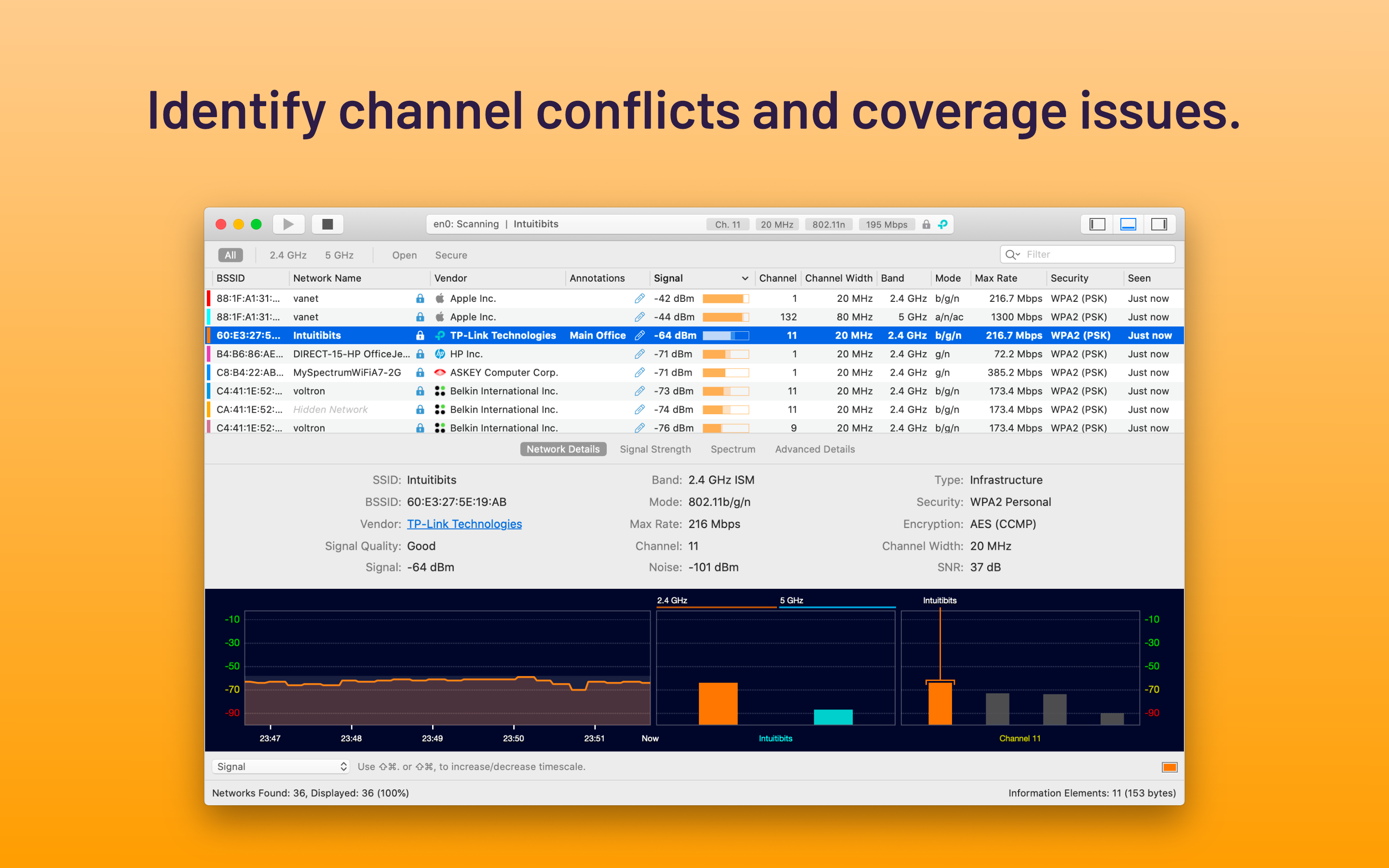Open the TP-Link Technologies vendor link

pos(464,524)
